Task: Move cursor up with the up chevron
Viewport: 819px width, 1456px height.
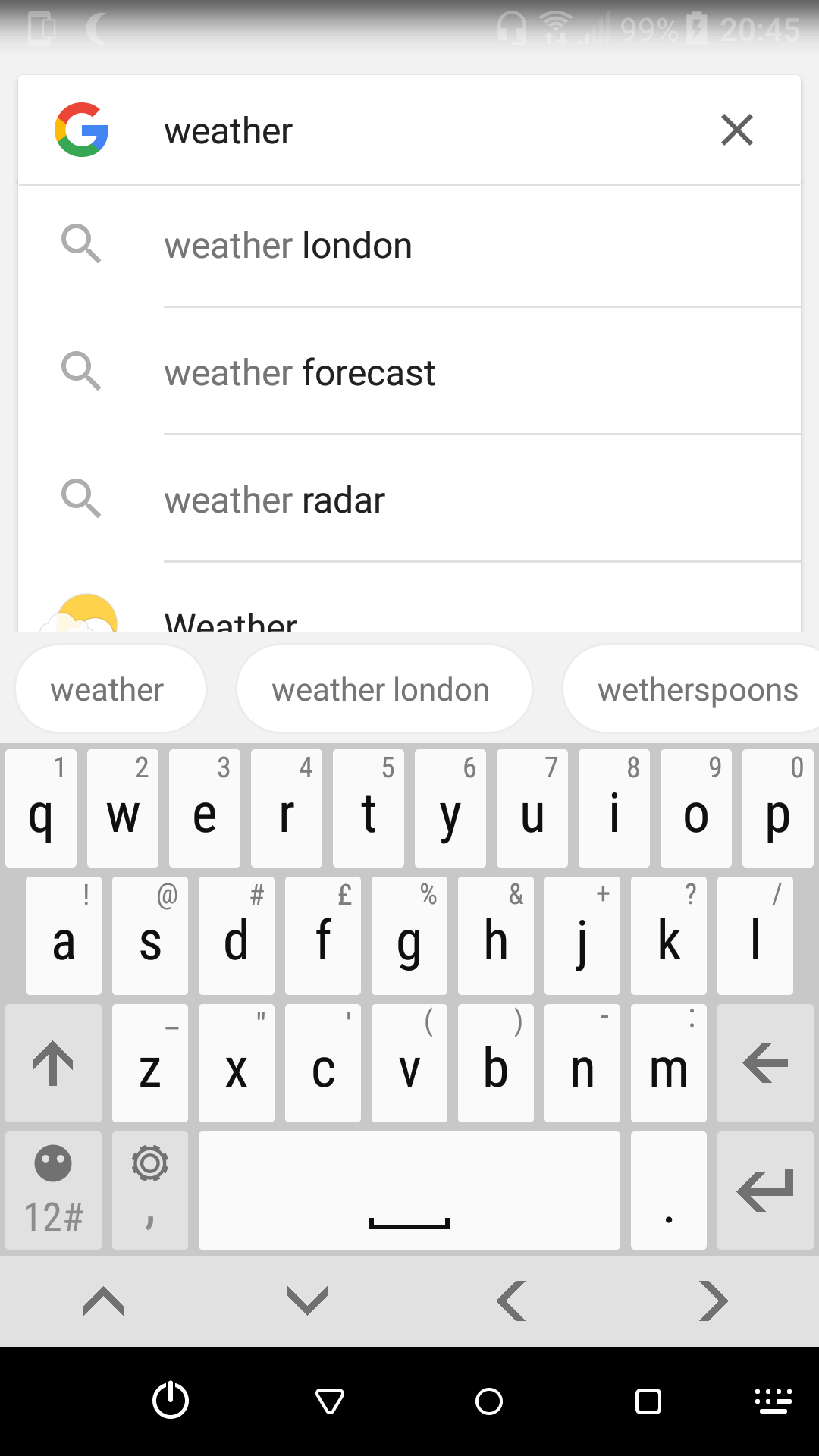Action: [103, 1301]
